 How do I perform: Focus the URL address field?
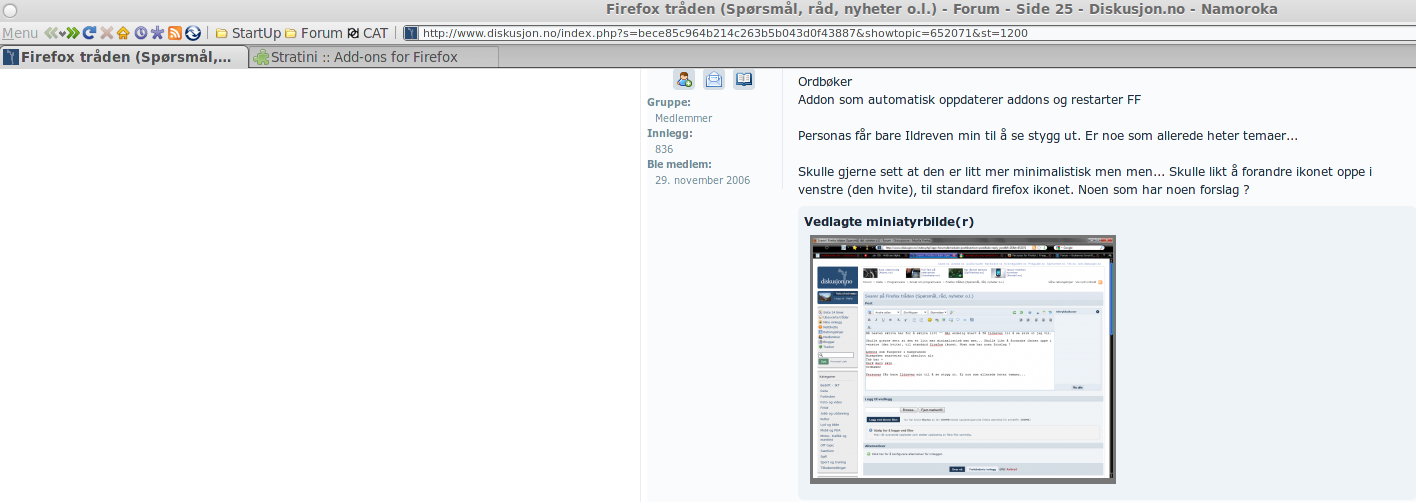click(917, 33)
